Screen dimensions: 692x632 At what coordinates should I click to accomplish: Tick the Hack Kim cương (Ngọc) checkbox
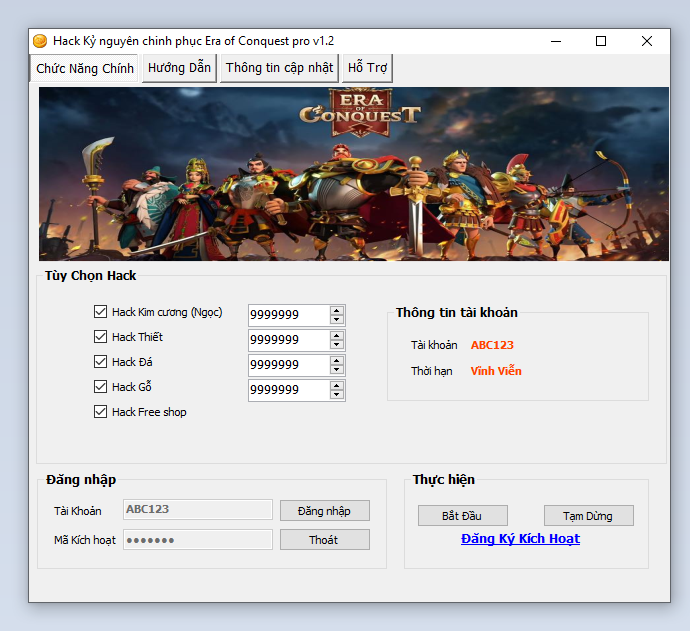coord(100,312)
